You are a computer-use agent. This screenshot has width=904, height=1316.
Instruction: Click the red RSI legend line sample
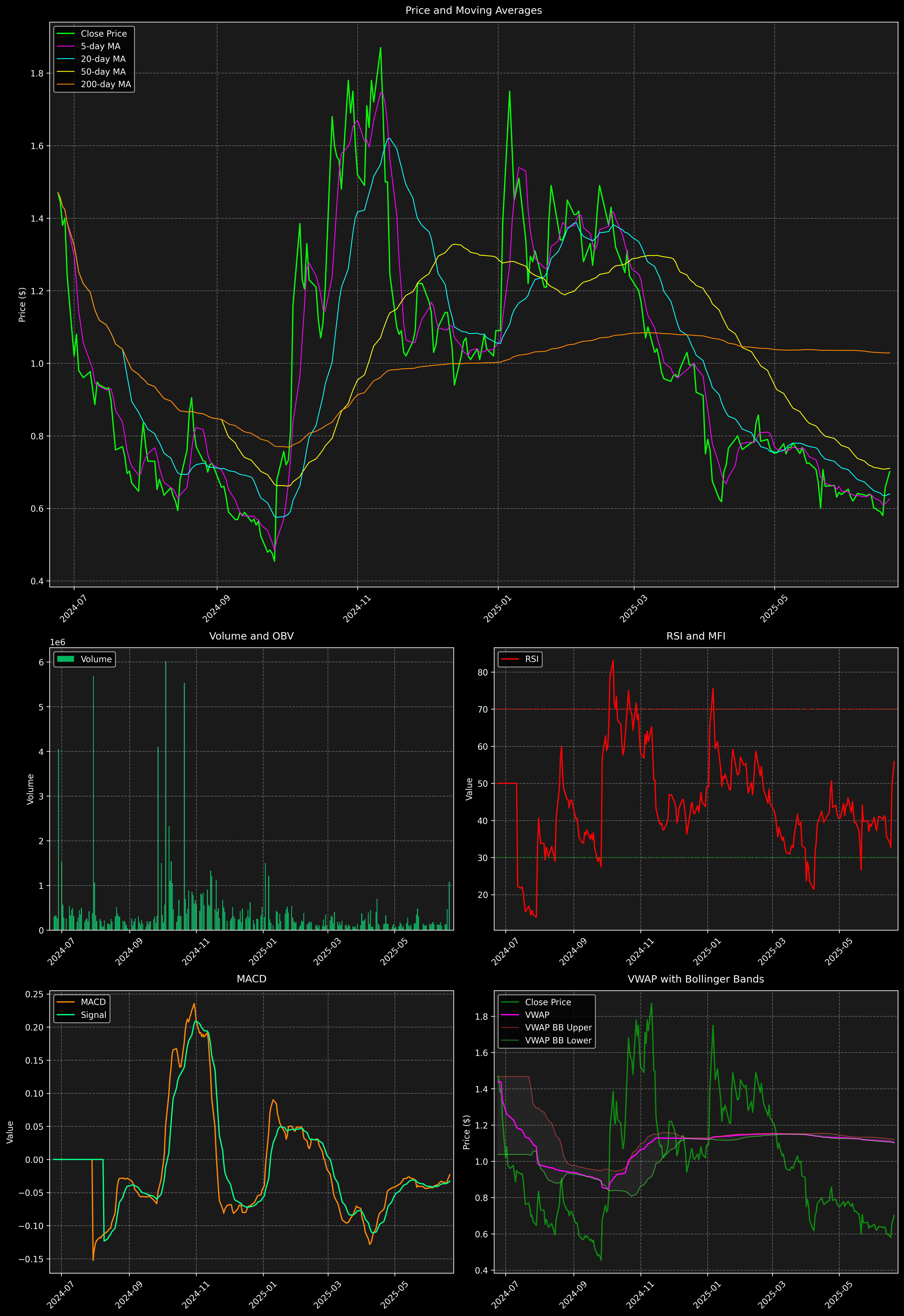tap(510, 659)
